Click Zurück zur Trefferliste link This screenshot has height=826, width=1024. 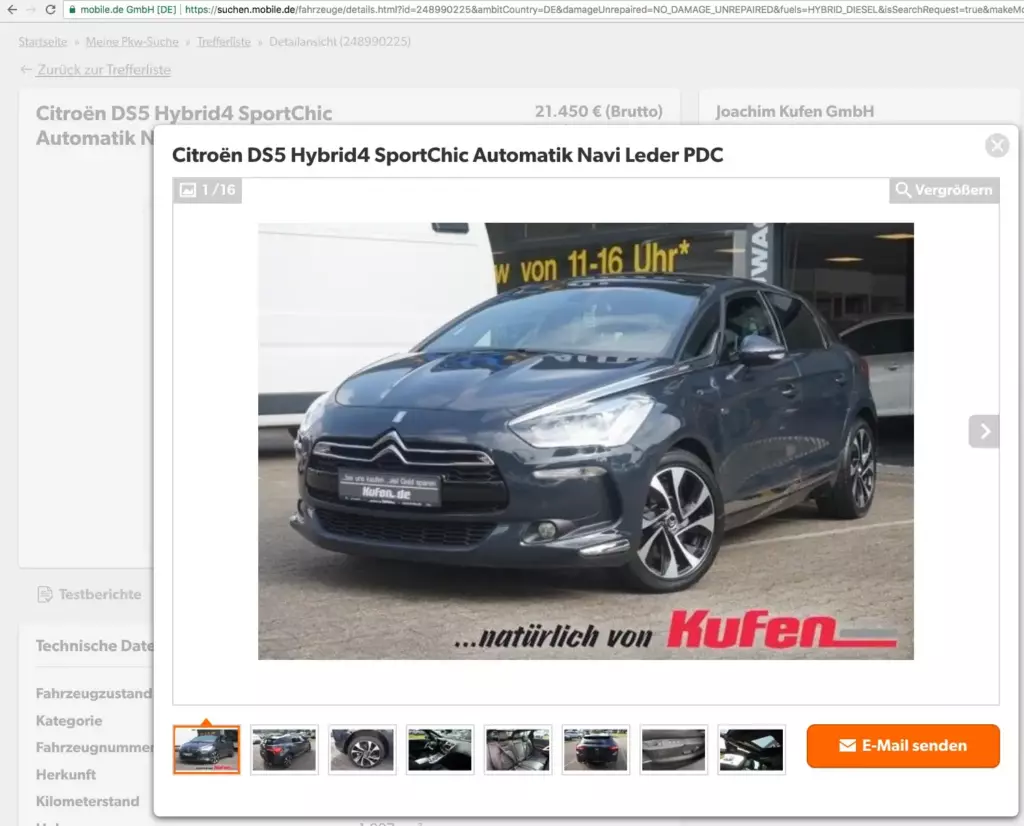104,70
